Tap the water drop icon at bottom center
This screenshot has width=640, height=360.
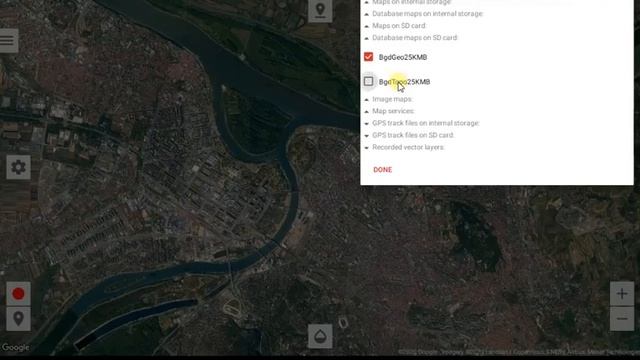(x=320, y=336)
